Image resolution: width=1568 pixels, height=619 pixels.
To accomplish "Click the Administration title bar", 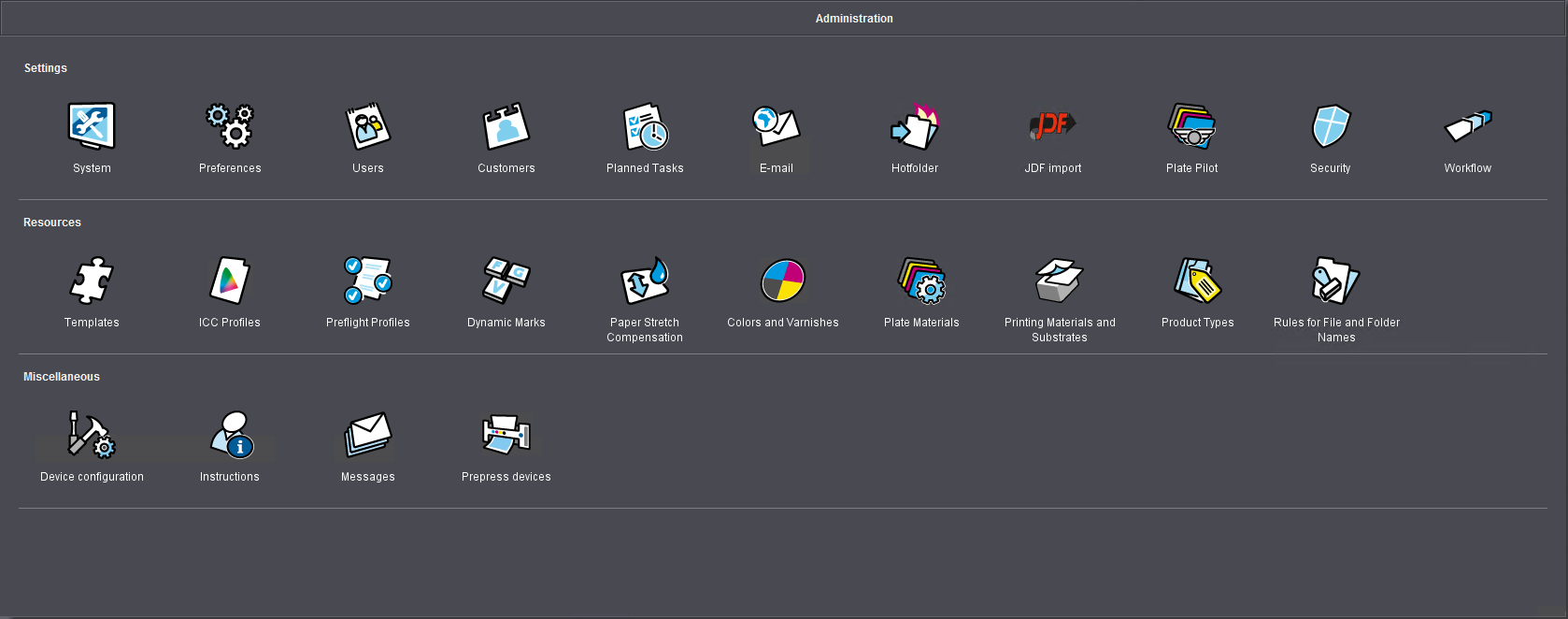I will pos(854,19).
